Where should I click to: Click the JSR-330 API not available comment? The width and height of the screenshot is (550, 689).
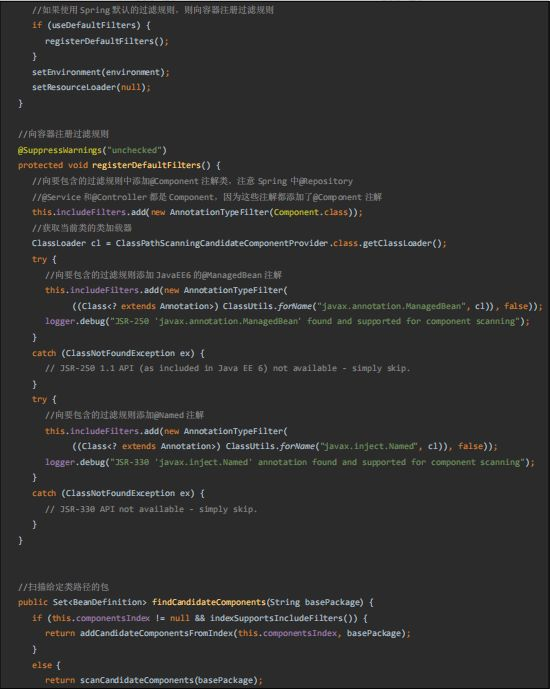[x=151, y=509]
